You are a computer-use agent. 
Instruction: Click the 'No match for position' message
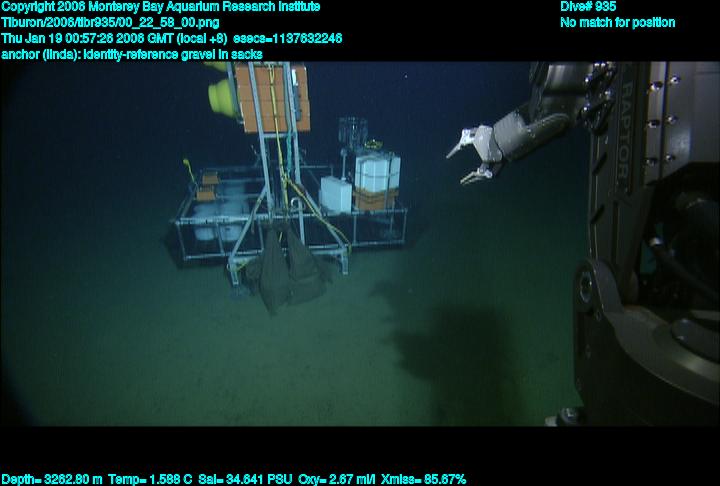618,23
